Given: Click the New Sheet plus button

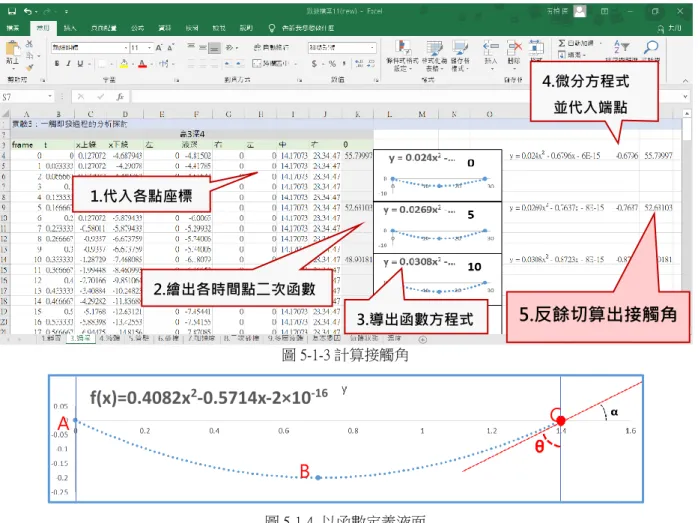Looking at the screenshot, I should click(423, 340).
